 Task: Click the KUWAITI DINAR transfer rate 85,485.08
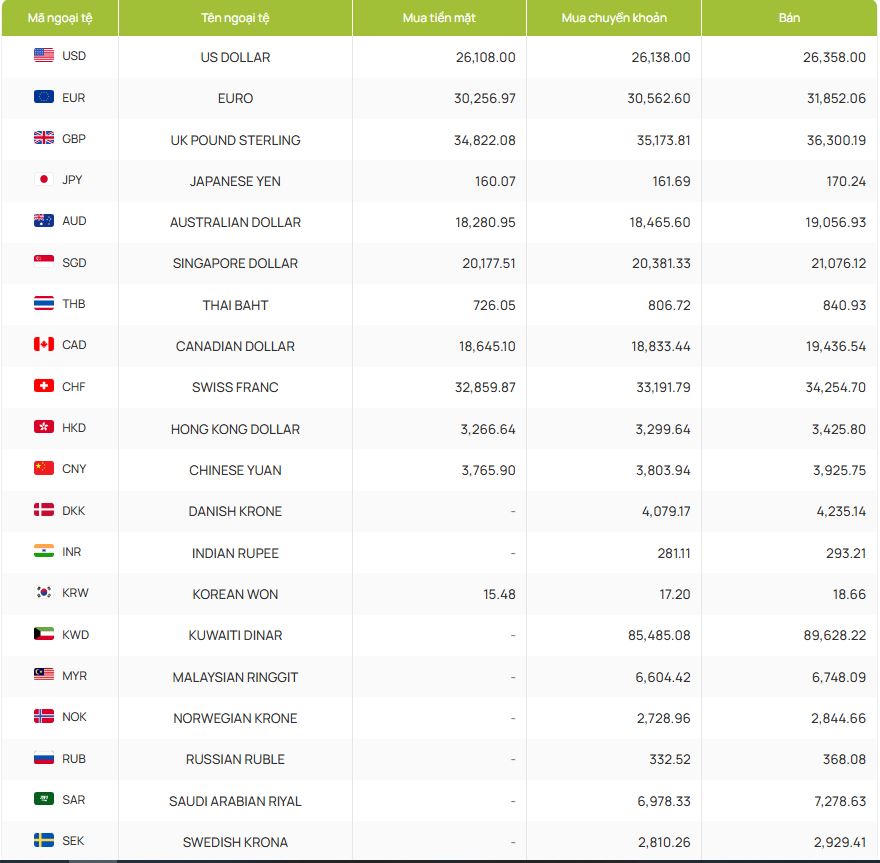654,635
